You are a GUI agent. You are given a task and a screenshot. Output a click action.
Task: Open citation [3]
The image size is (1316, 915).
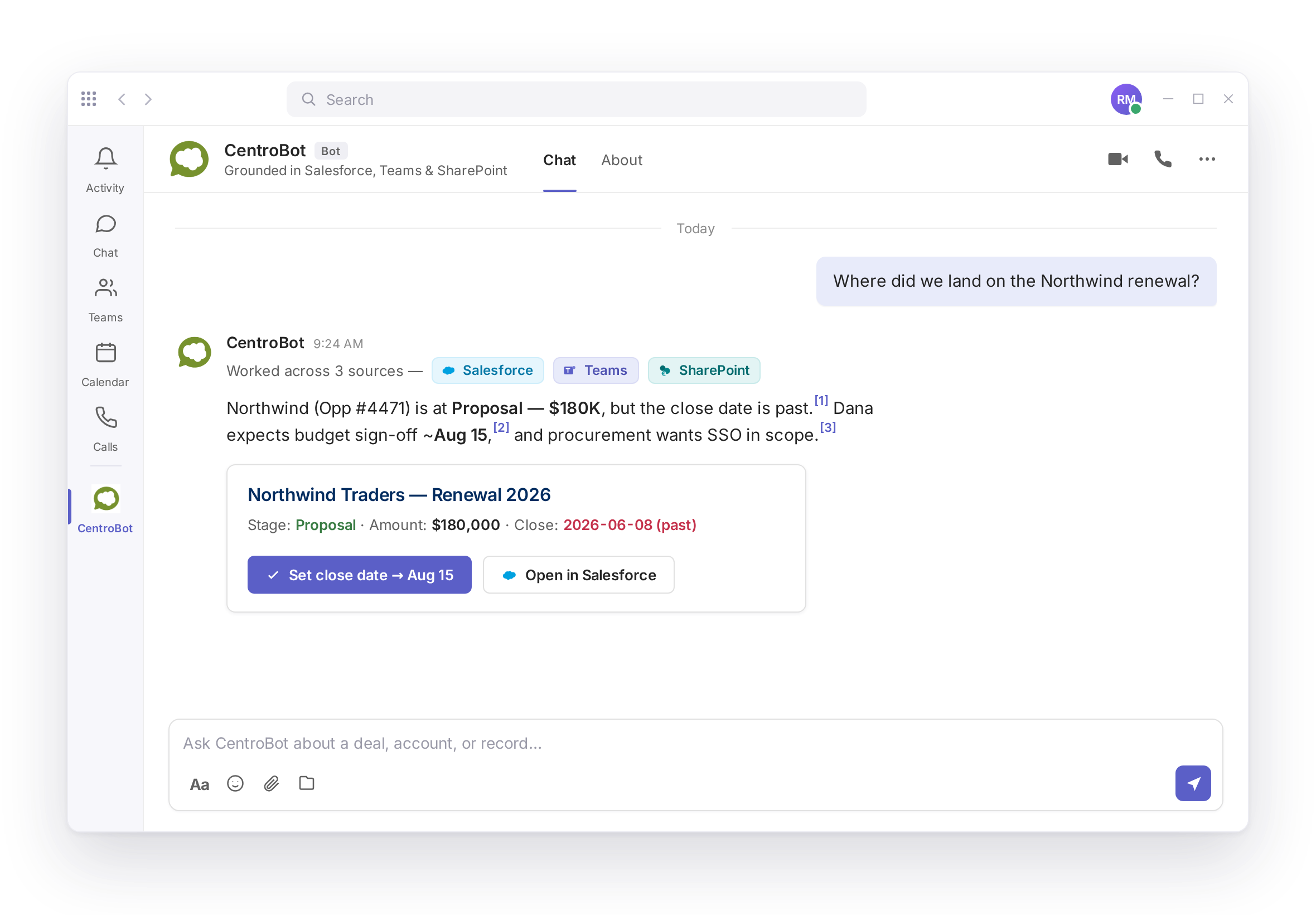pyautogui.click(x=828, y=427)
